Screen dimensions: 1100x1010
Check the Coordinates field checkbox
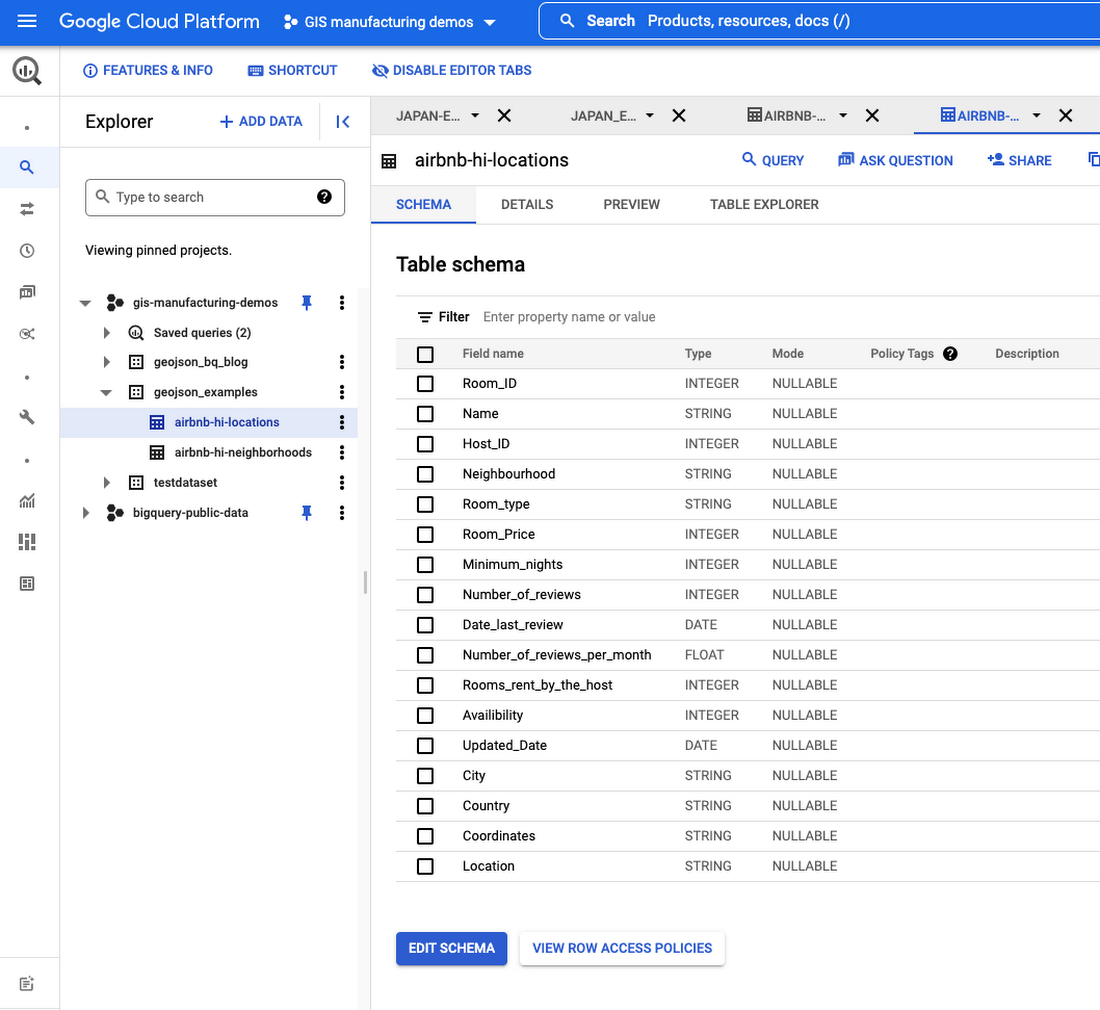coord(425,836)
